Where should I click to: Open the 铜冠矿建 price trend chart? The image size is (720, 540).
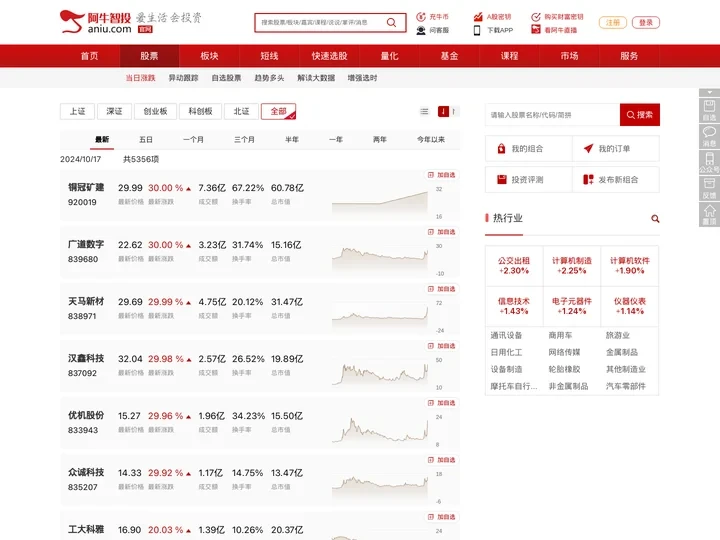coord(380,202)
